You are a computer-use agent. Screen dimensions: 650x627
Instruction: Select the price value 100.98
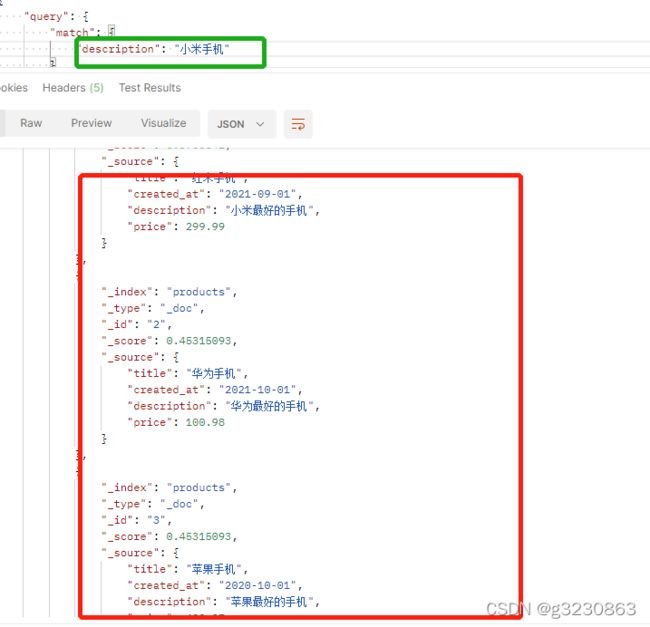205,422
